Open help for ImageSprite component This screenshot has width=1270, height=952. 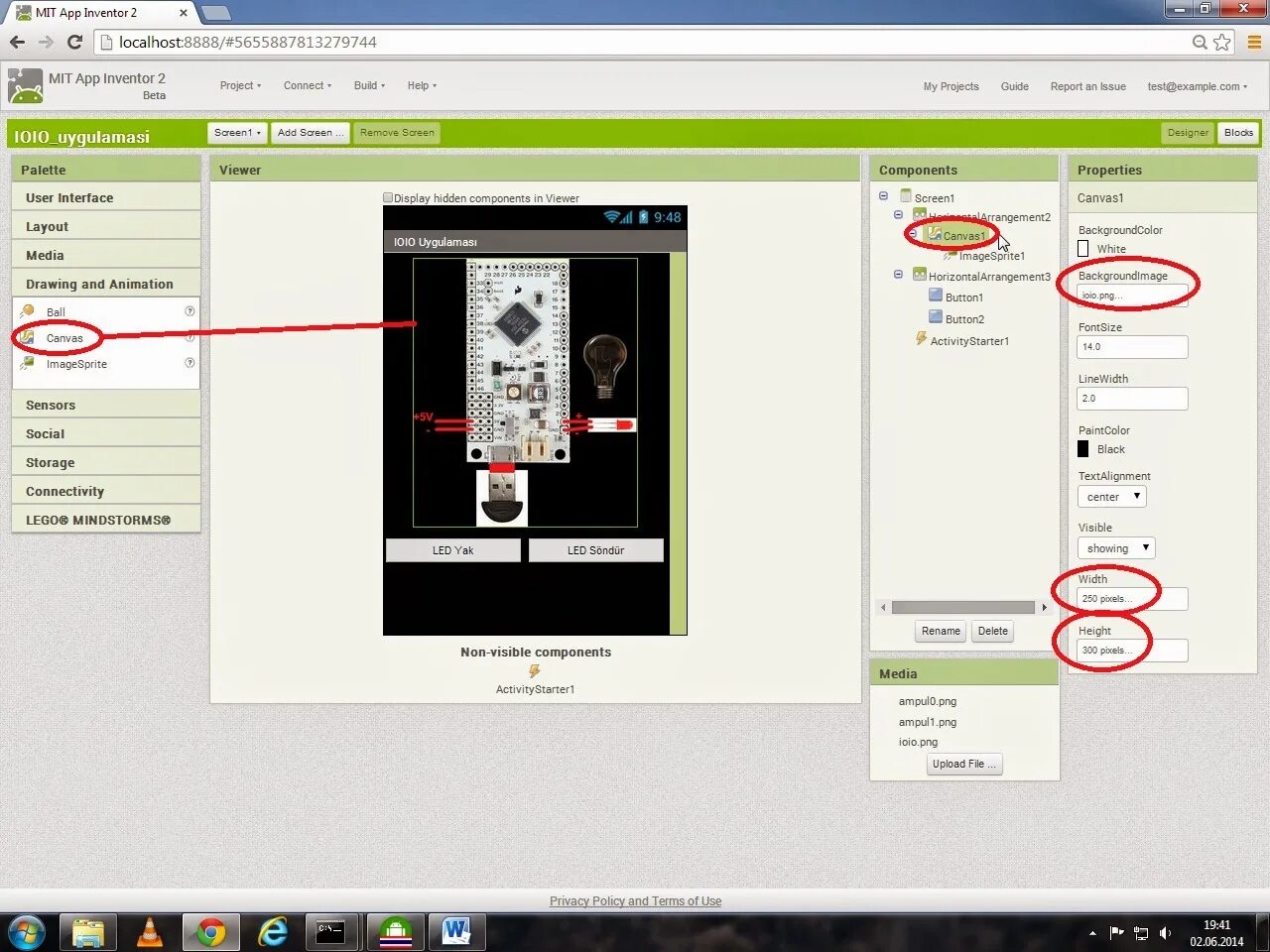click(190, 363)
